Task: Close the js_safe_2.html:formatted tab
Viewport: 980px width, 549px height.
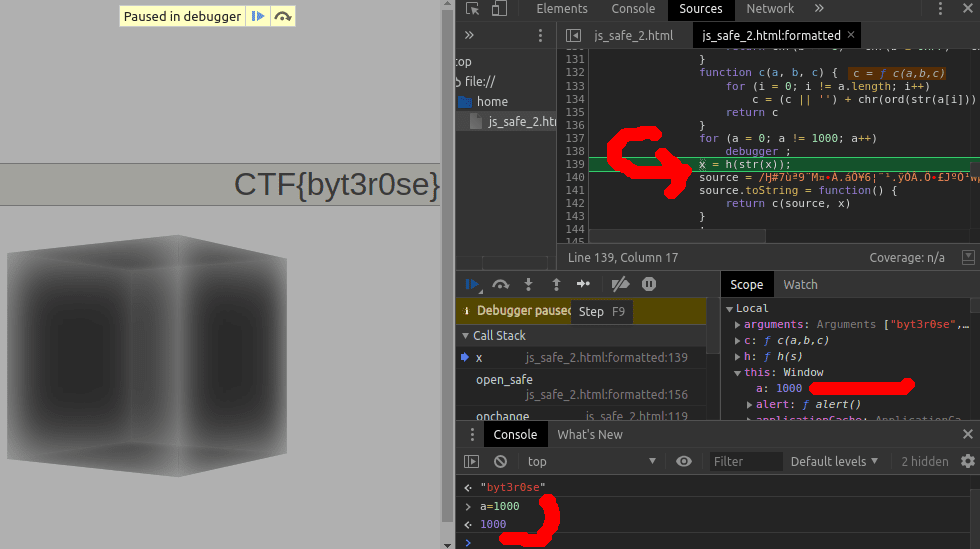Action: [x=851, y=35]
